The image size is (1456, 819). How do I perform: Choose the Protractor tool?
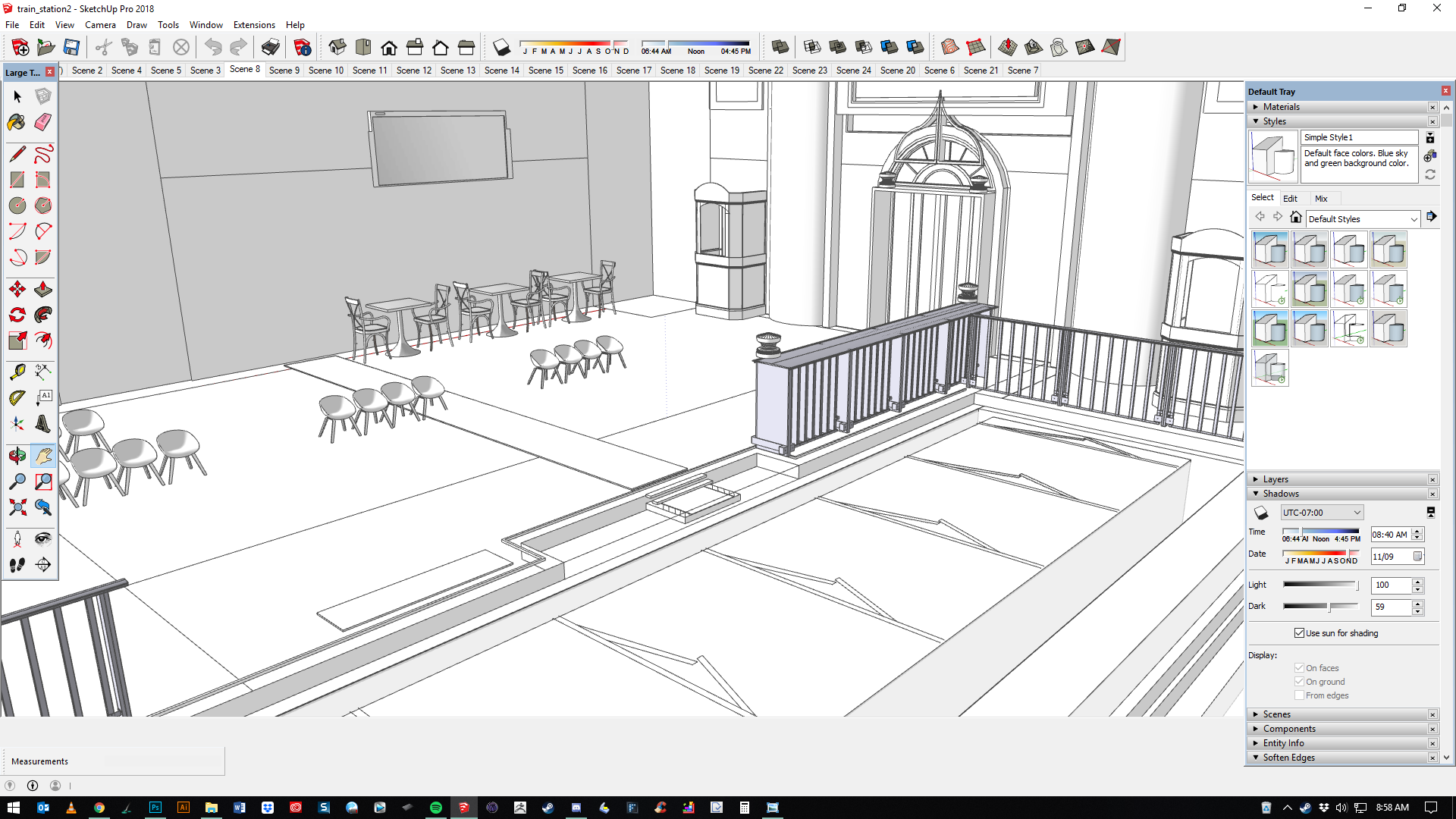(17, 397)
